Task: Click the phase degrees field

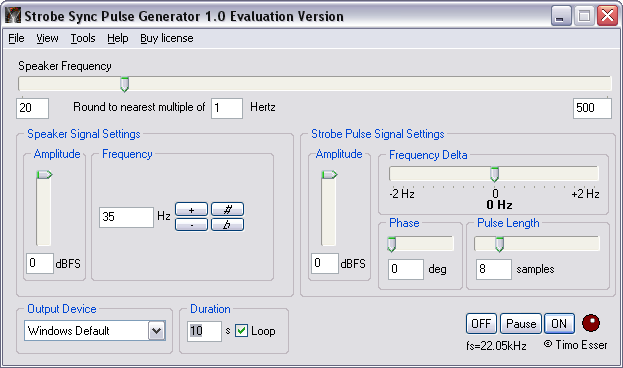Action: 406,269
